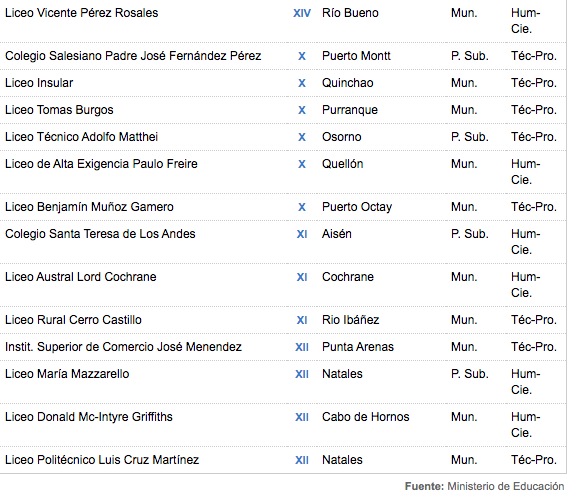The width and height of the screenshot is (568, 493).
Task: Open the X region link beside Puerto Montt
Action: [302, 56]
